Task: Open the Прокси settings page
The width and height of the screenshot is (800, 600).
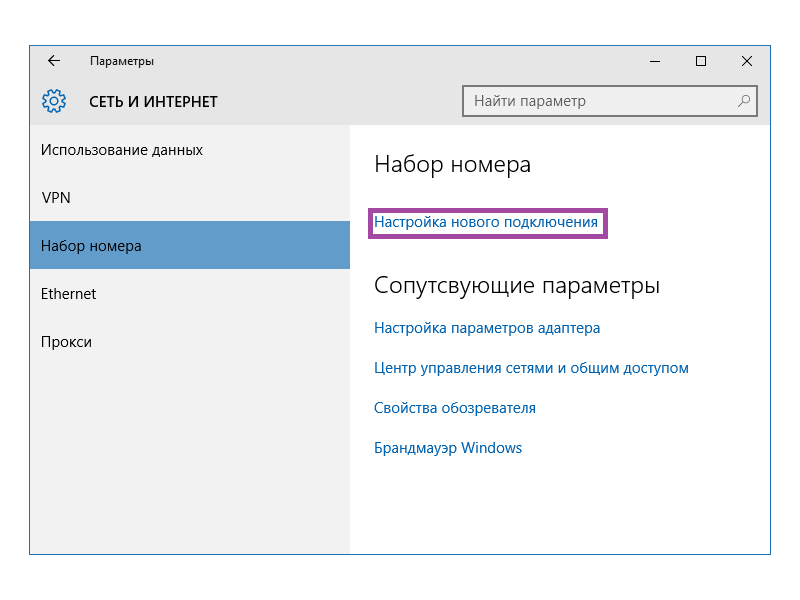Action: coord(66,342)
